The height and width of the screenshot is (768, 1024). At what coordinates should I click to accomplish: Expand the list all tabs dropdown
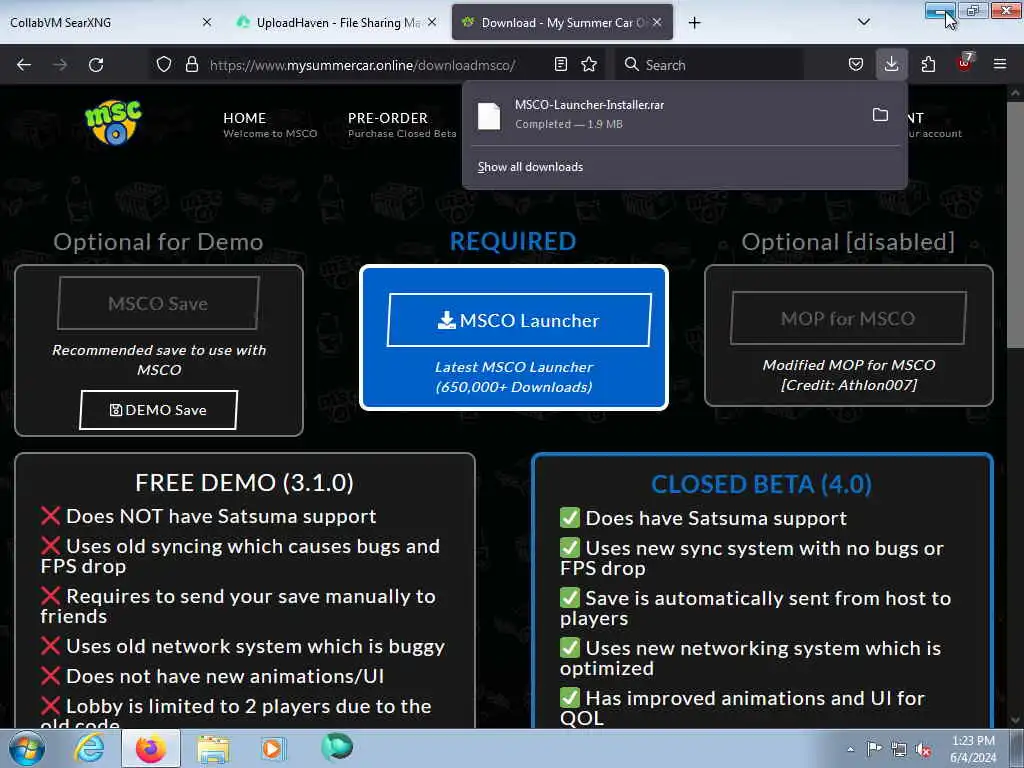(x=864, y=23)
